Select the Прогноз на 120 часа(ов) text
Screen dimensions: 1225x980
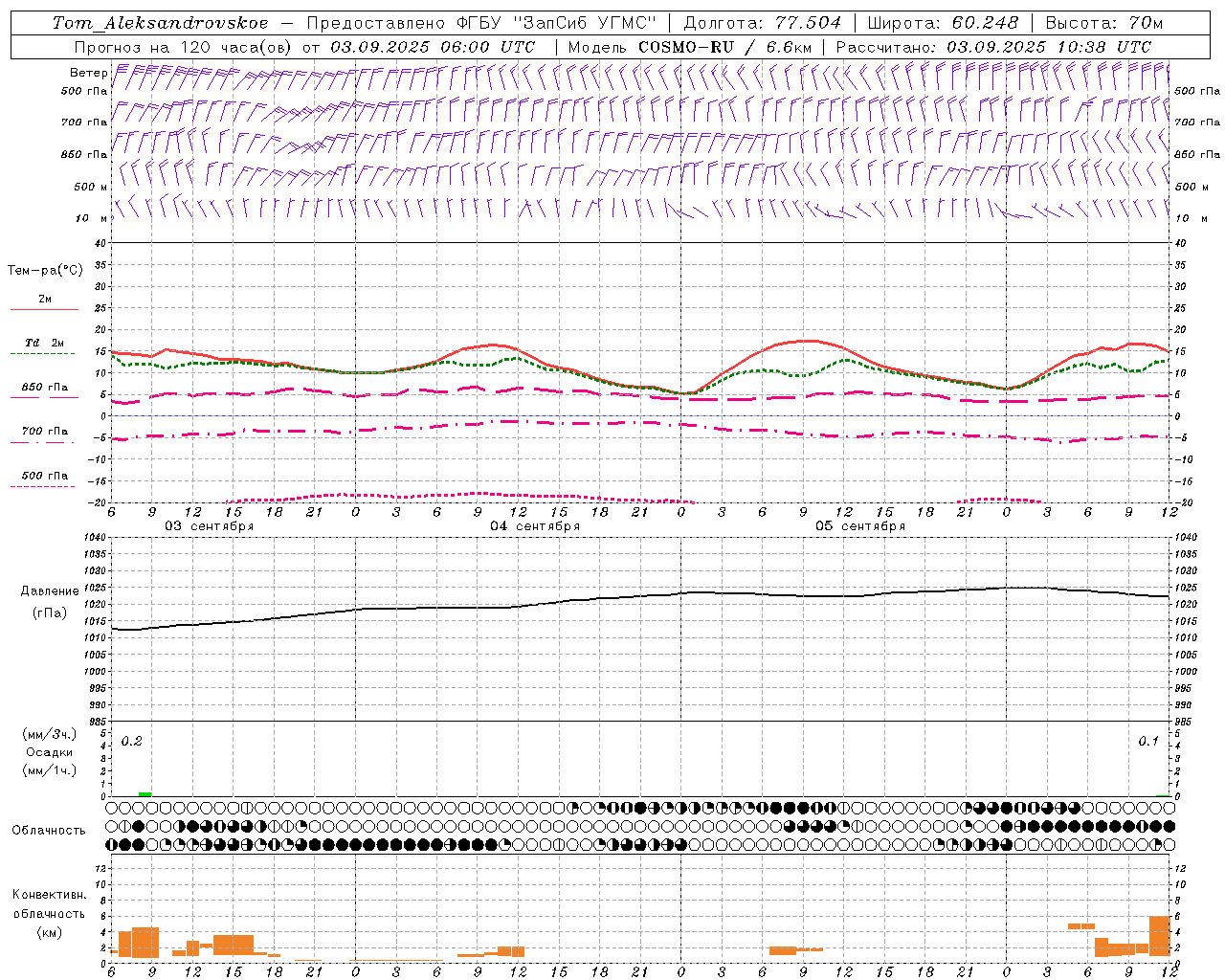point(183,47)
